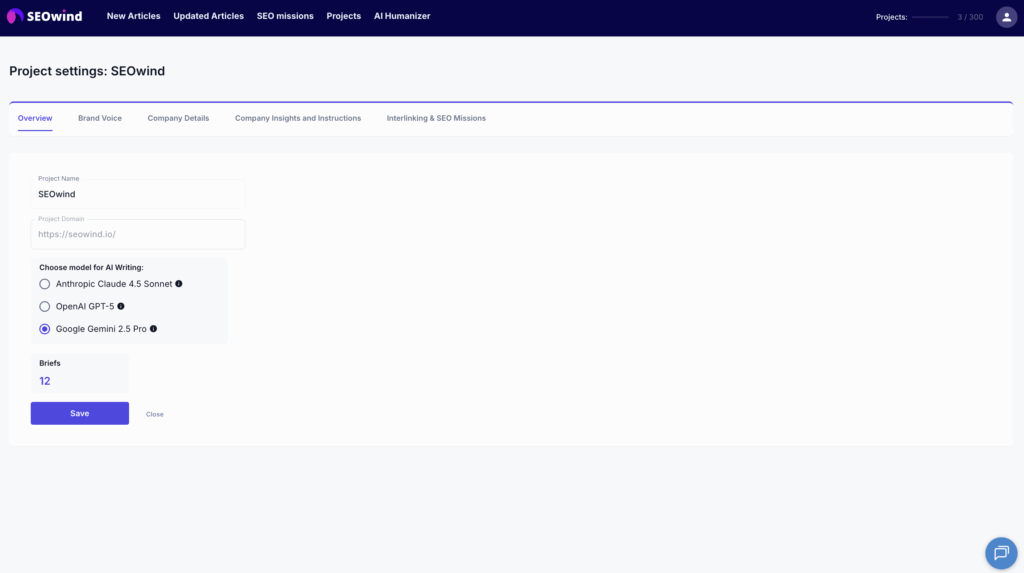Click the Save button

click(80, 414)
